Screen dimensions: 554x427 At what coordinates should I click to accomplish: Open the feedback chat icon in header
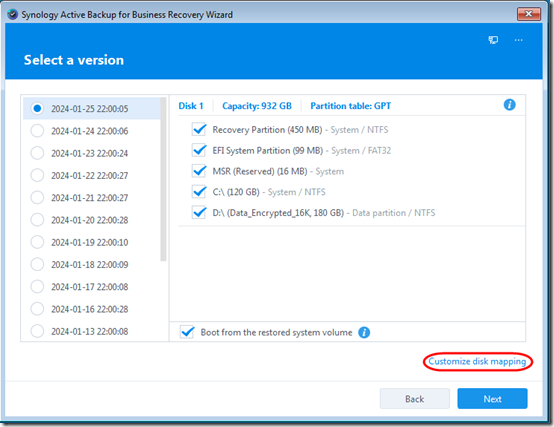click(493, 40)
